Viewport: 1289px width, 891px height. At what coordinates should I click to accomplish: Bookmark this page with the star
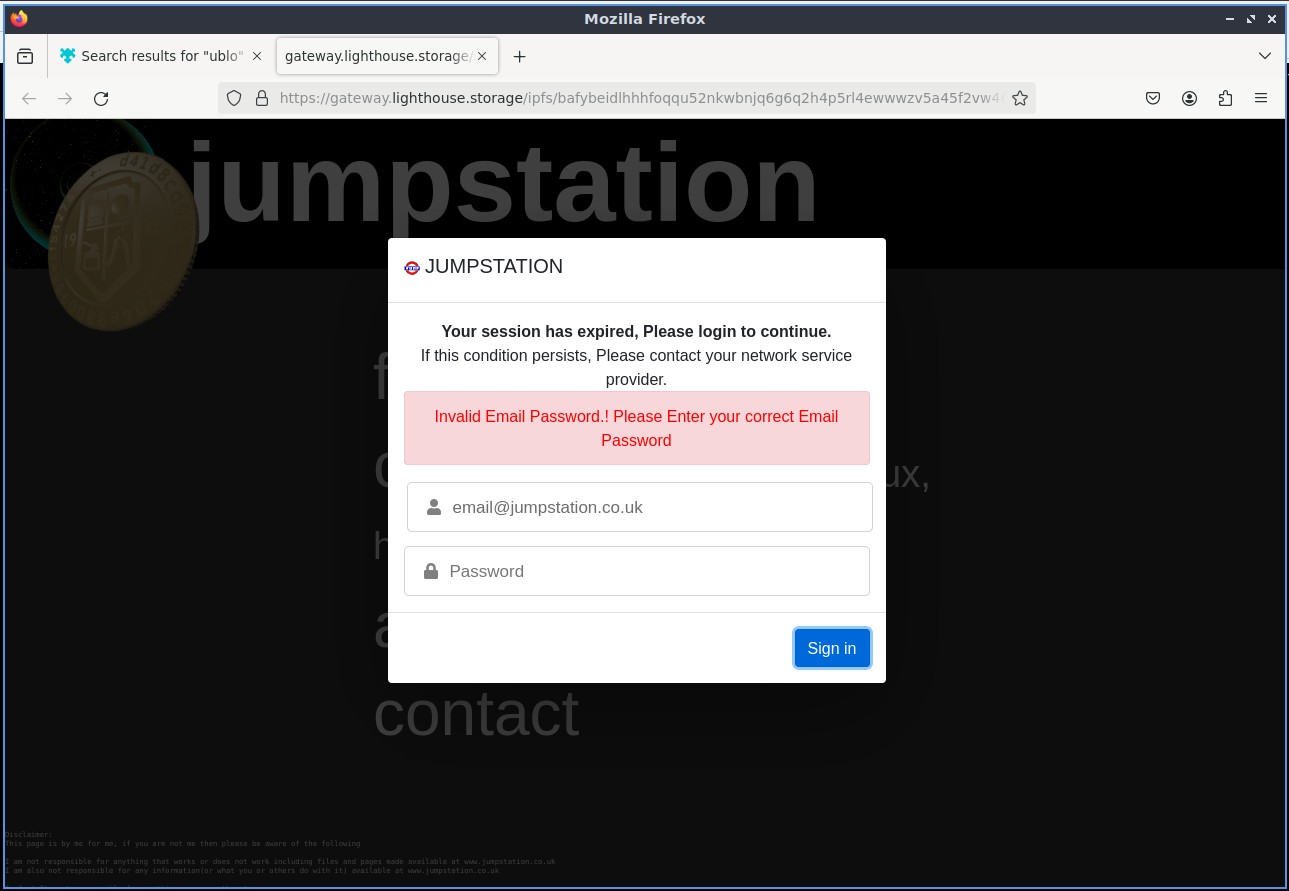tap(1019, 98)
